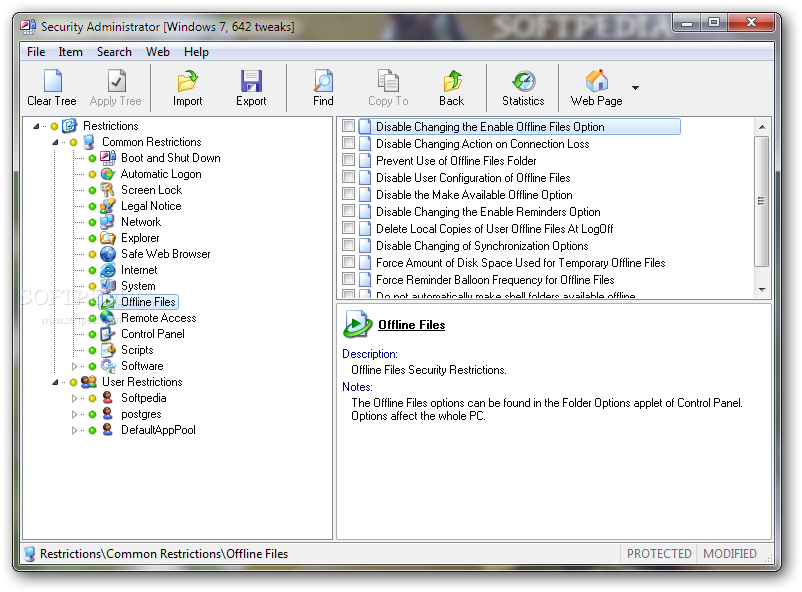
Task: Select the Remote Access icon
Action: point(108,318)
